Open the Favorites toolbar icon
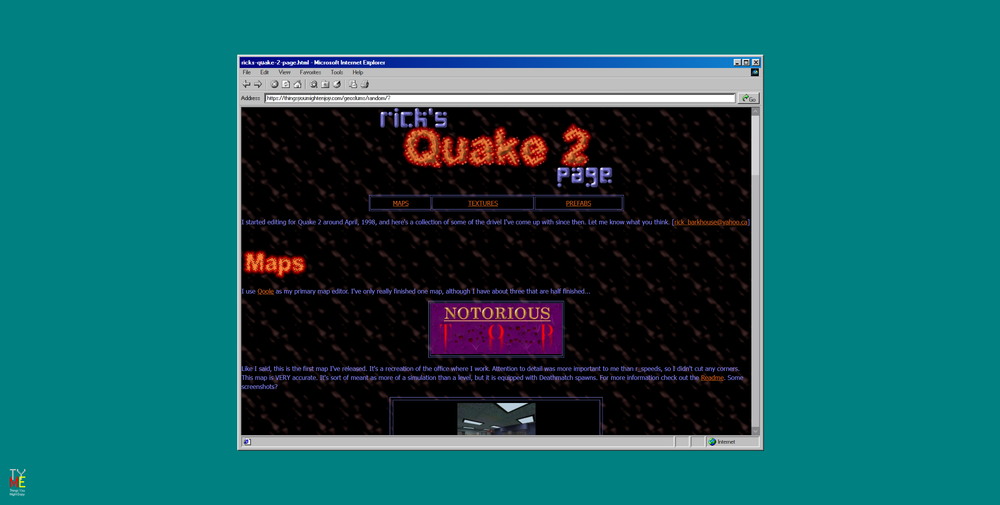The image size is (1000, 505). (x=325, y=84)
